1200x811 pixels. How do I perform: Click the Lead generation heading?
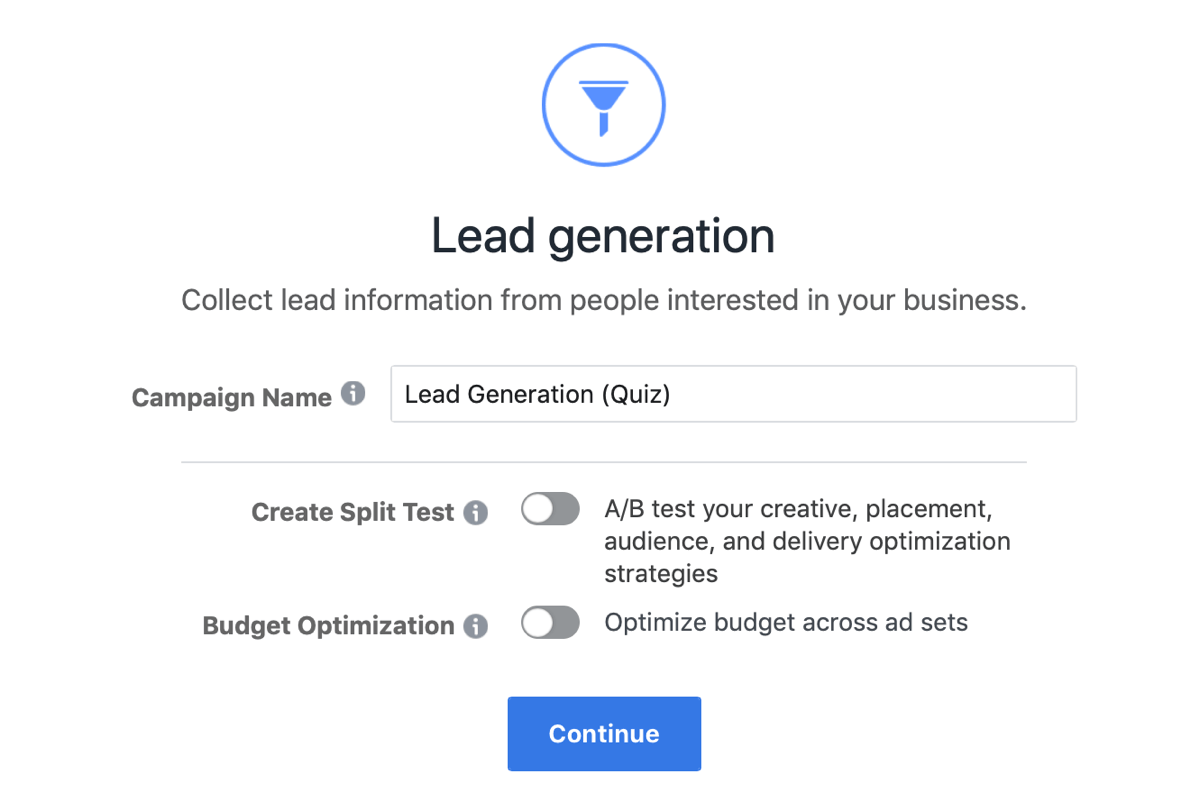pyautogui.click(x=602, y=236)
